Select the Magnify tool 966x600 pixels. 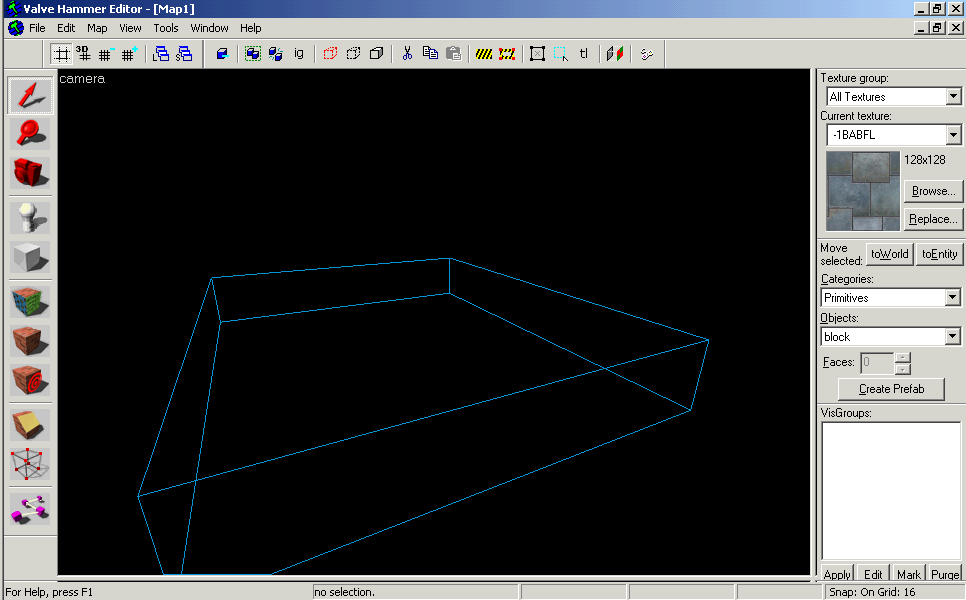(30, 134)
